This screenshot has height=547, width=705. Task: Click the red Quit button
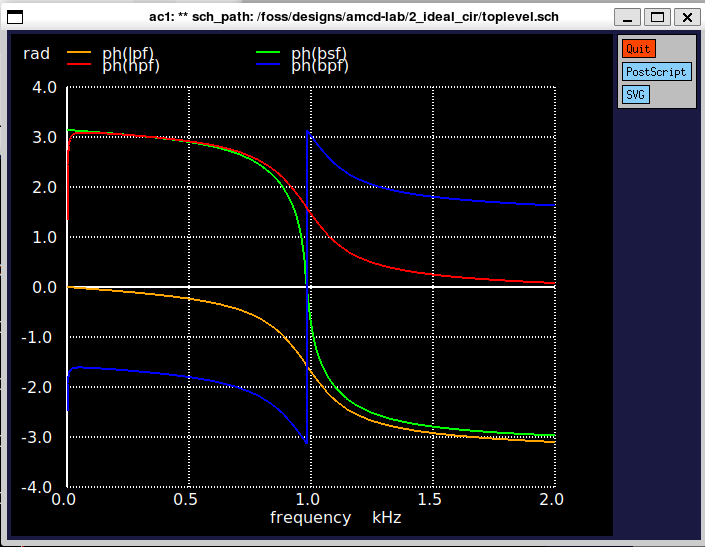[x=638, y=49]
